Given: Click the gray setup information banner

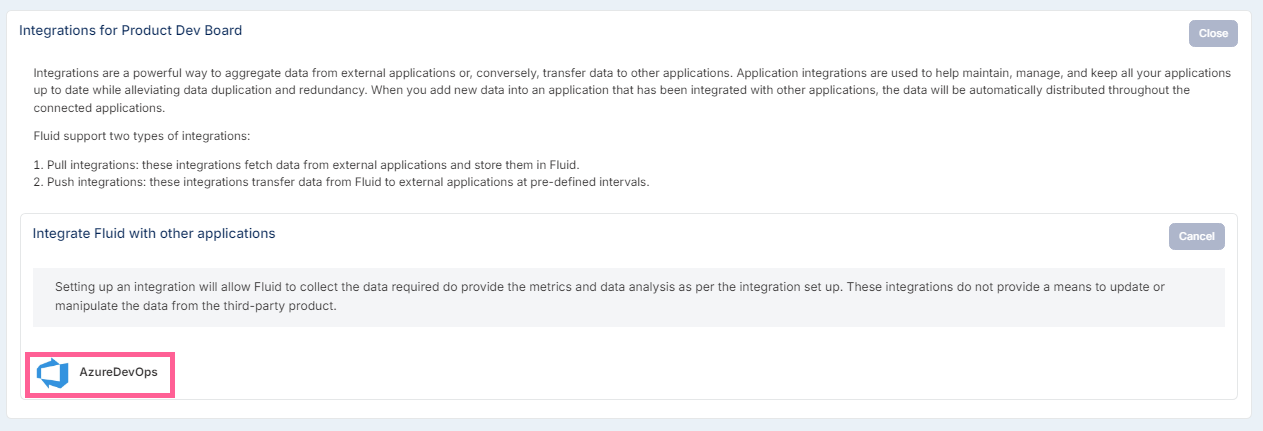Looking at the screenshot, I should coord(629,297).
